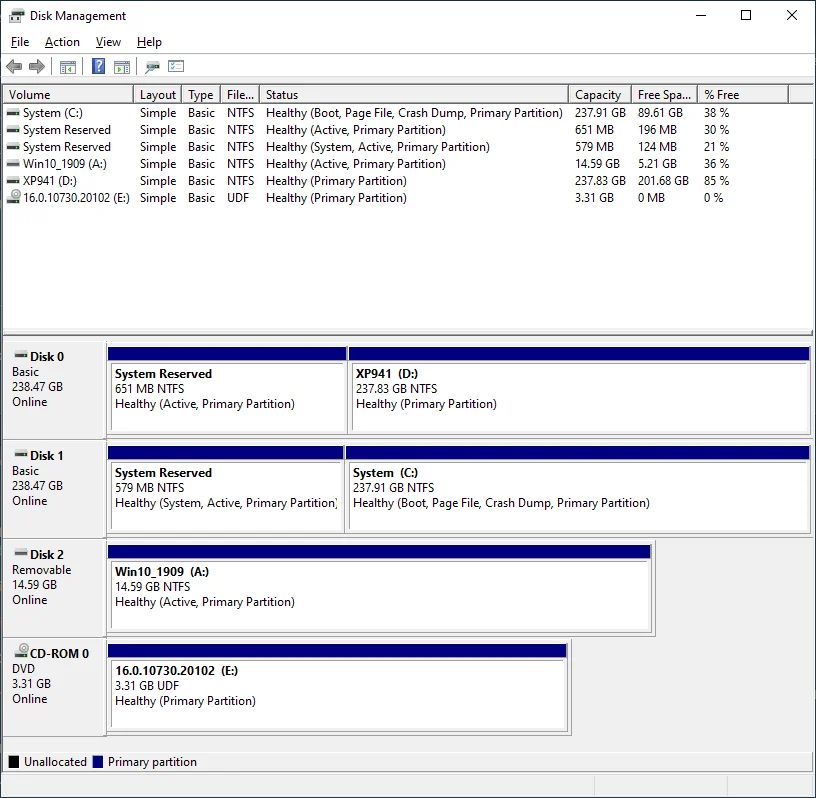Click the blue Primary partition legend swatch
Viewport: 816px width, 798px height.
98,762
